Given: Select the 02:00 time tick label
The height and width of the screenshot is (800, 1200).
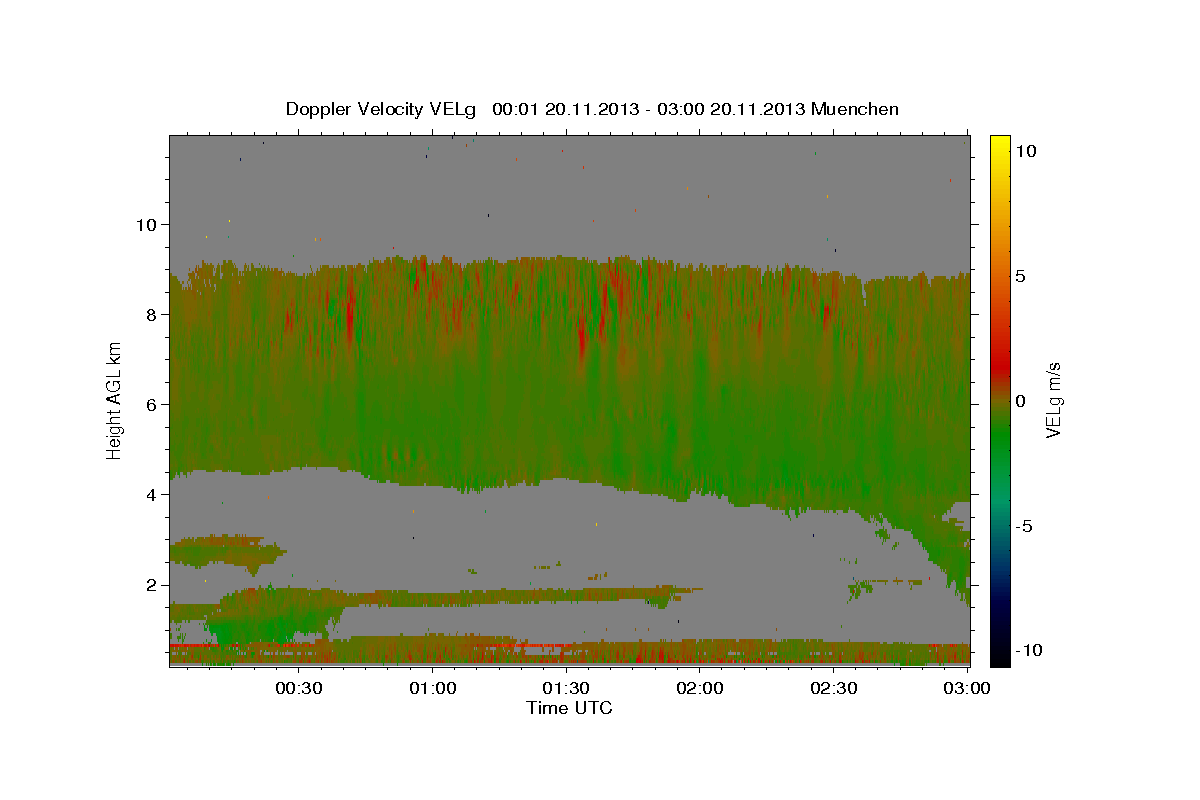Looking at the screenshot, I should coord(700,689).
